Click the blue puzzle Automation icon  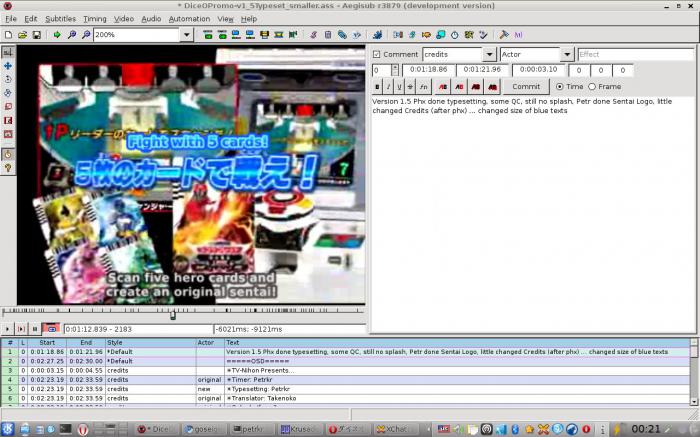coord(378,34)
